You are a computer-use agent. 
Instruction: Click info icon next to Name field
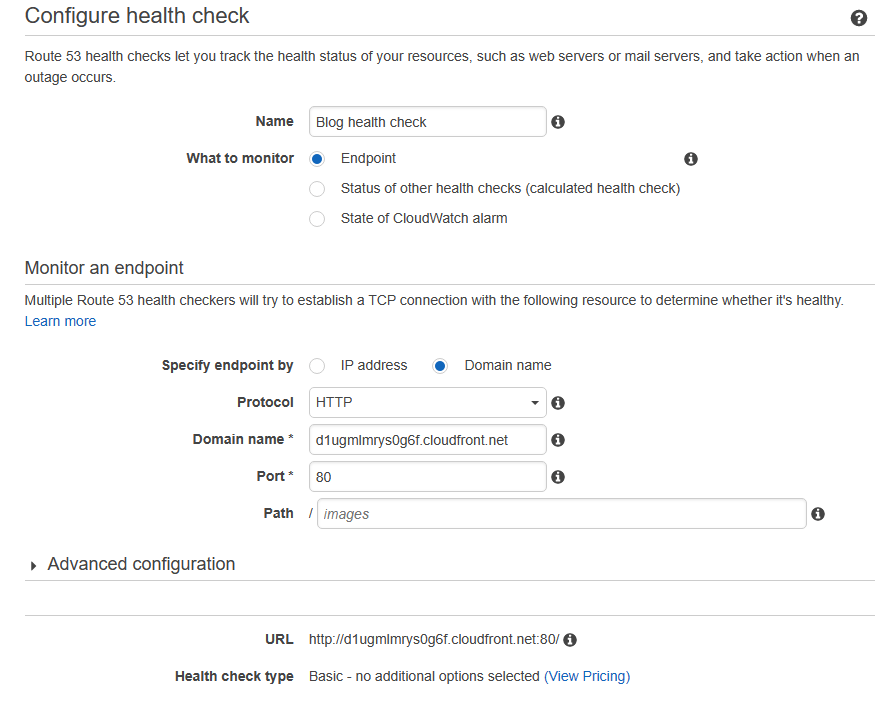tap(558, 122)
